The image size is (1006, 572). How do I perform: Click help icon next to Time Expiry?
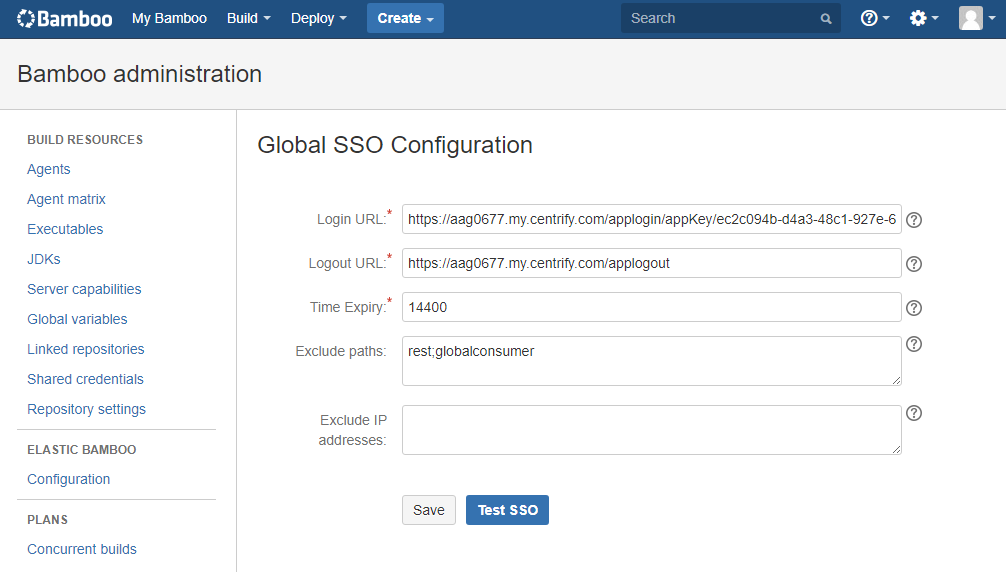tap(913, 308)
